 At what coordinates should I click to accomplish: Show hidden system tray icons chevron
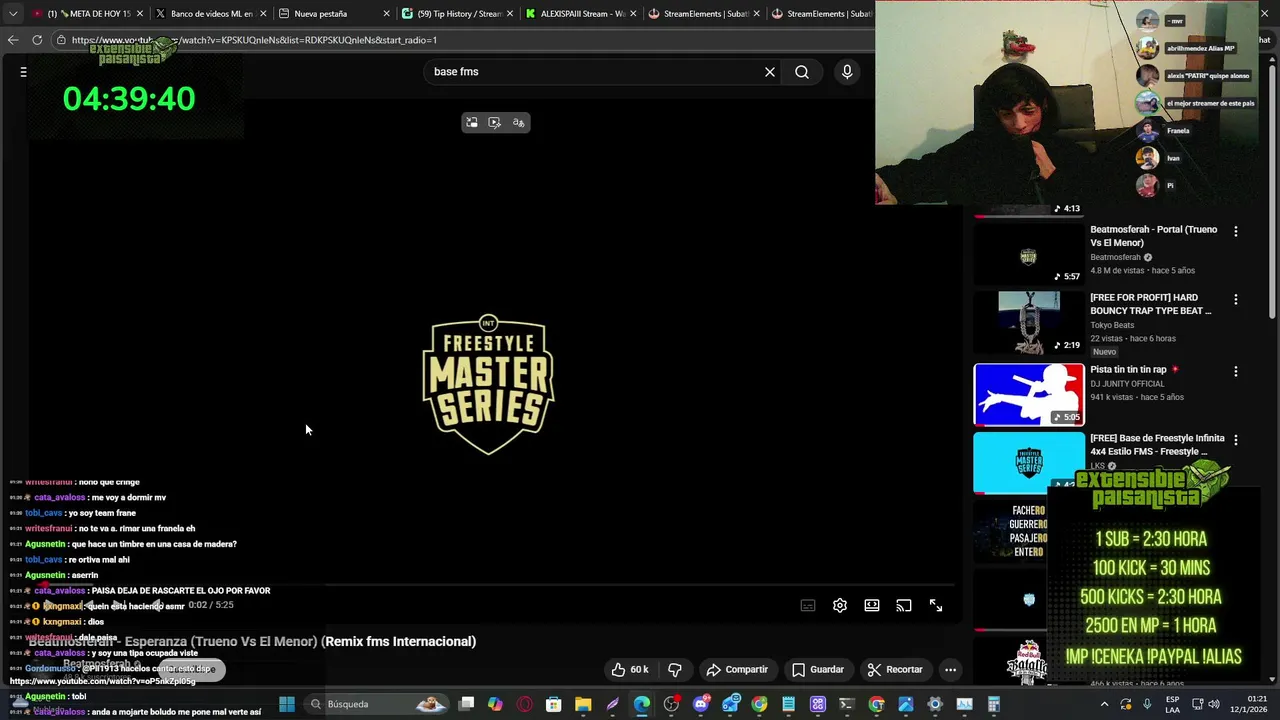pos(1104,704)
